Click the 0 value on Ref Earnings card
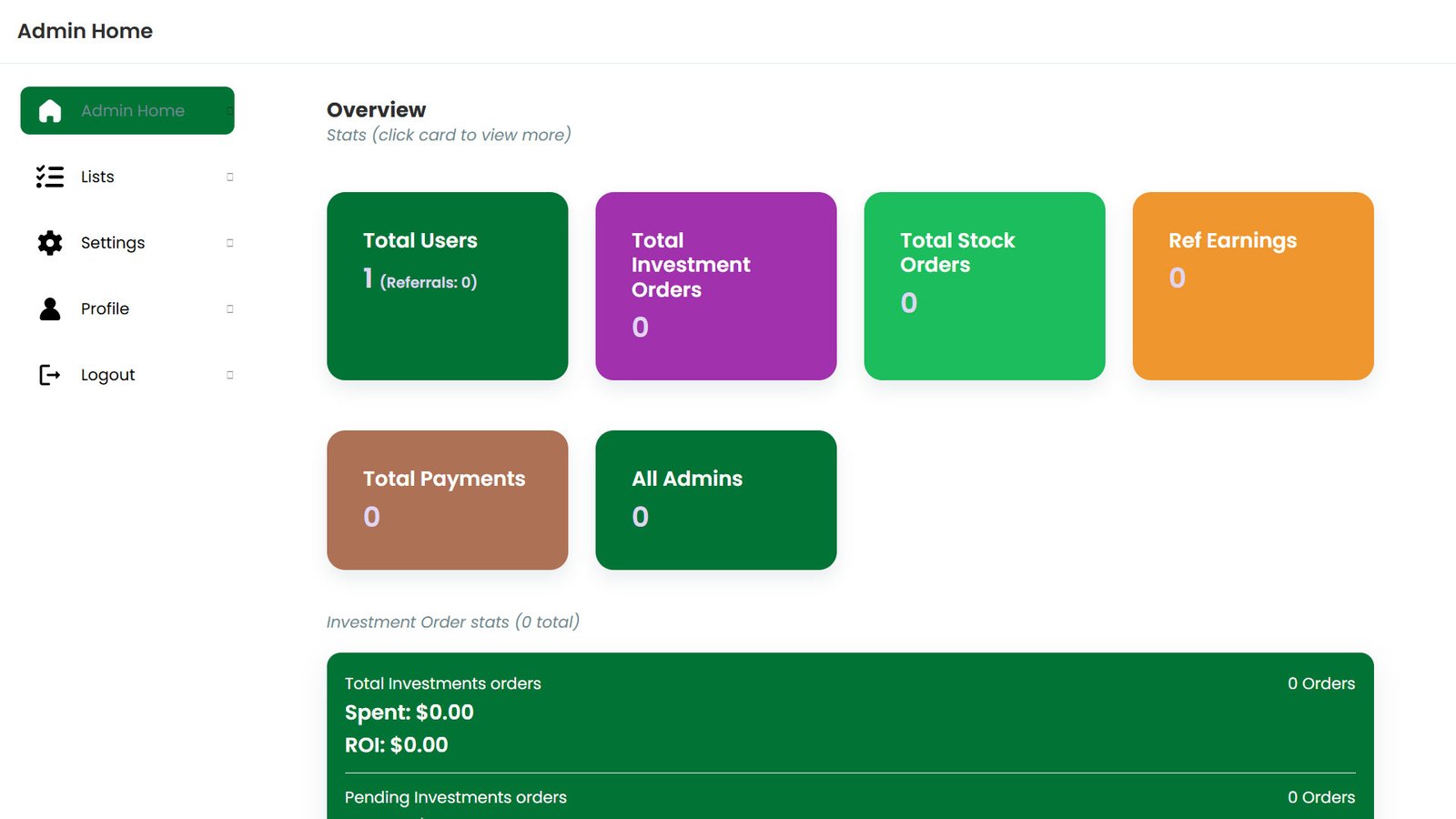This screenshot has height=819, width=1456. pos(1178,278)
